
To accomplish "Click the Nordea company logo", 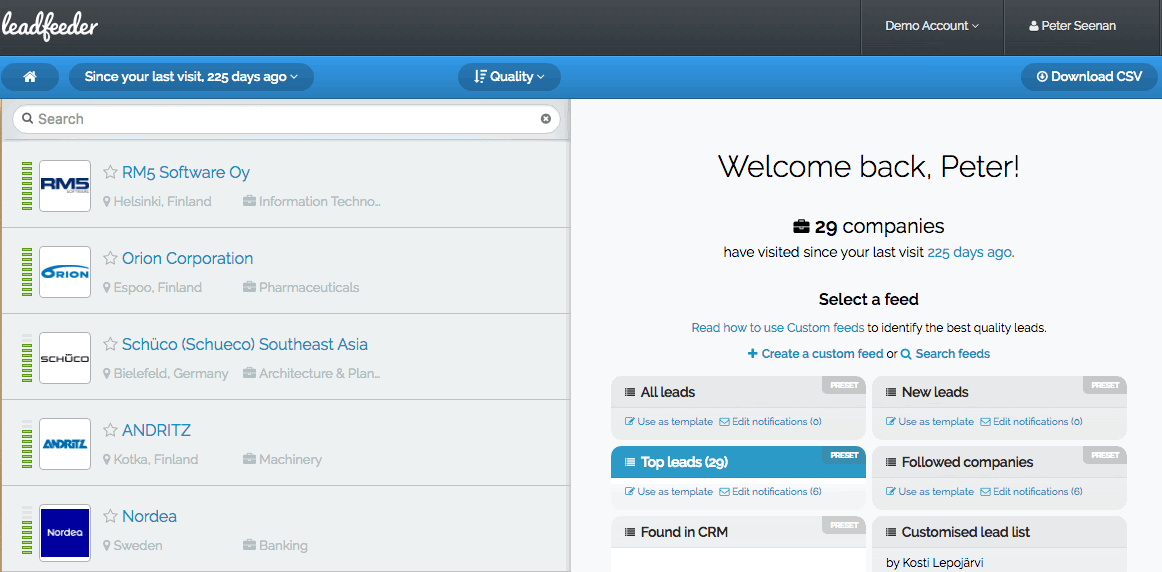I will [x=65, y=530].
